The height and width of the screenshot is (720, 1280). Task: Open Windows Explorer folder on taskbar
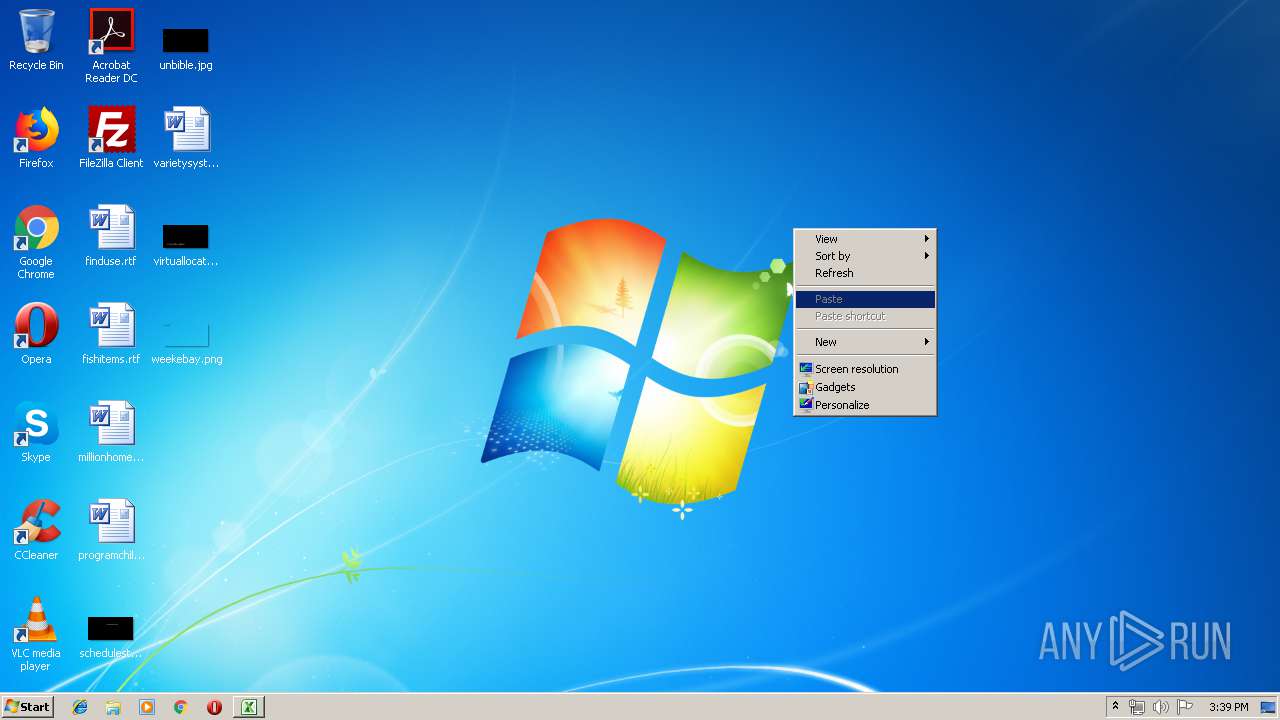pos(113,707)
